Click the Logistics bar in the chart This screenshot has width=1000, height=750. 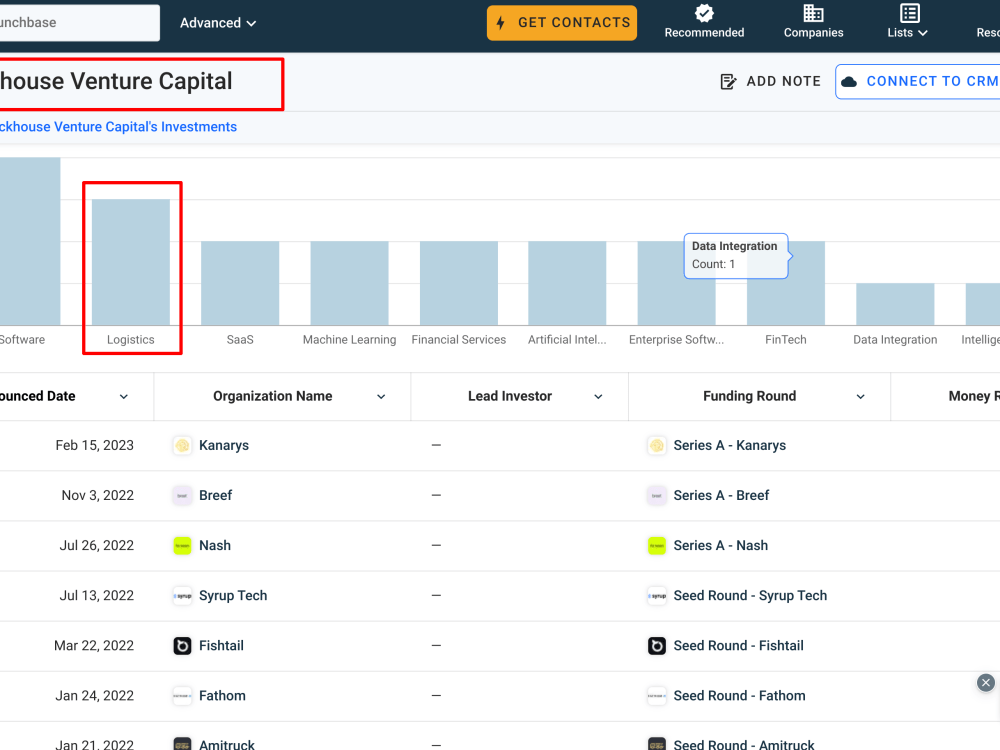click(x=131, y=260)
